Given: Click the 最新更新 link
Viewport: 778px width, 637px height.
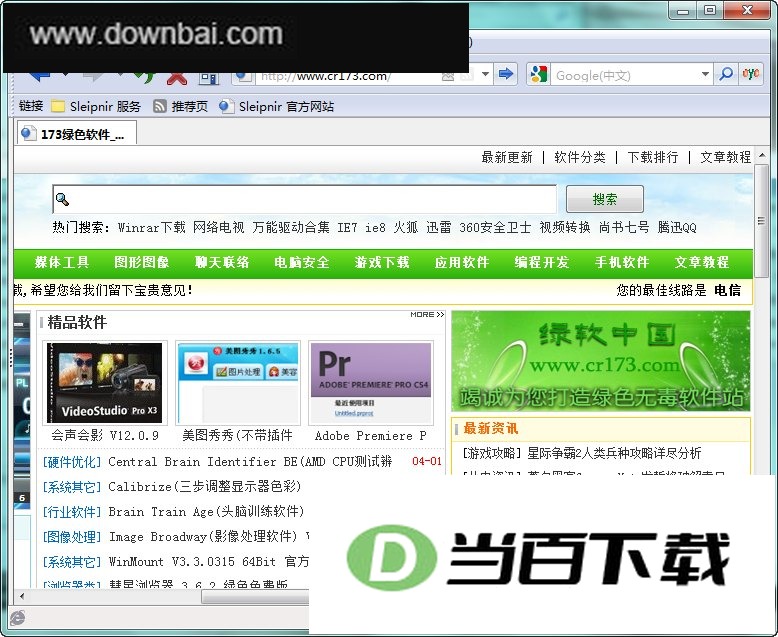Looking at the screenshot, I should tap(507, 157).
